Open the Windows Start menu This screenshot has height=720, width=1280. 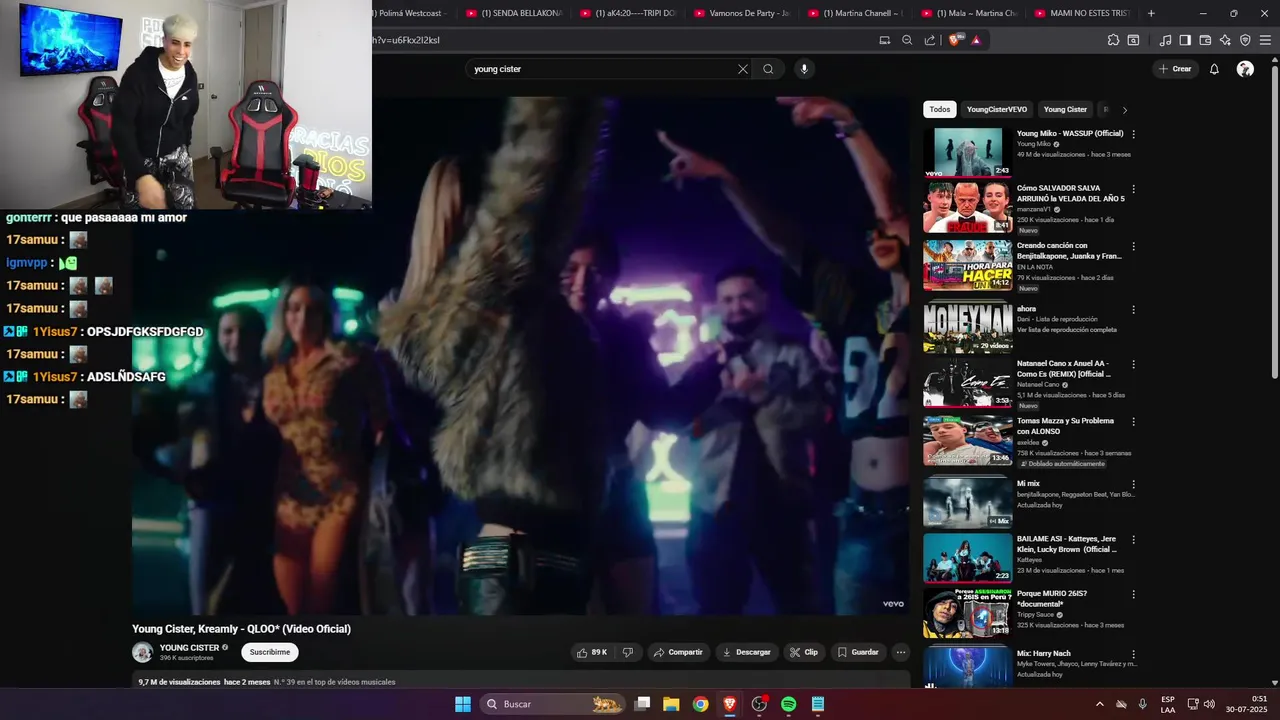pyautogui.click(x=463, y=704)
